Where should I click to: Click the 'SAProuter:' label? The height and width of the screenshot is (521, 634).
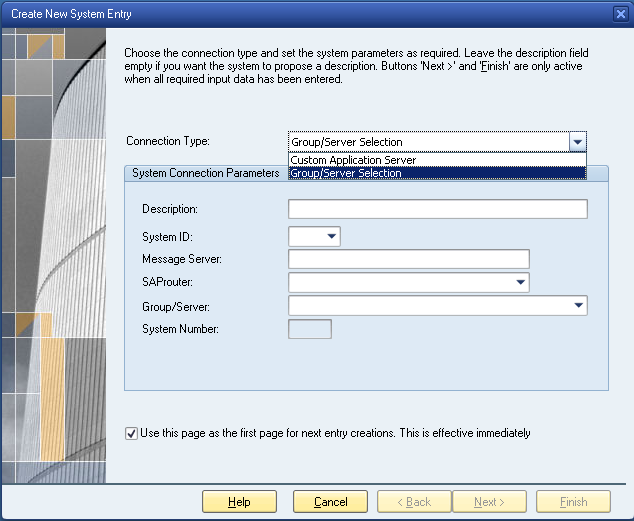click(167, 282)
